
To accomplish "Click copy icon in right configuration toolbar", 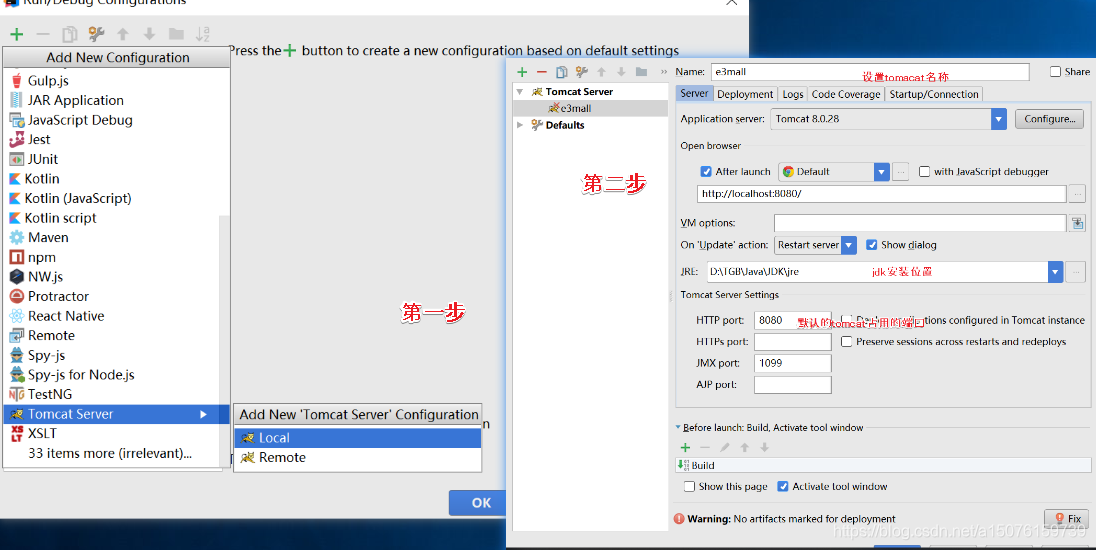I will click(x=561, y=72).
